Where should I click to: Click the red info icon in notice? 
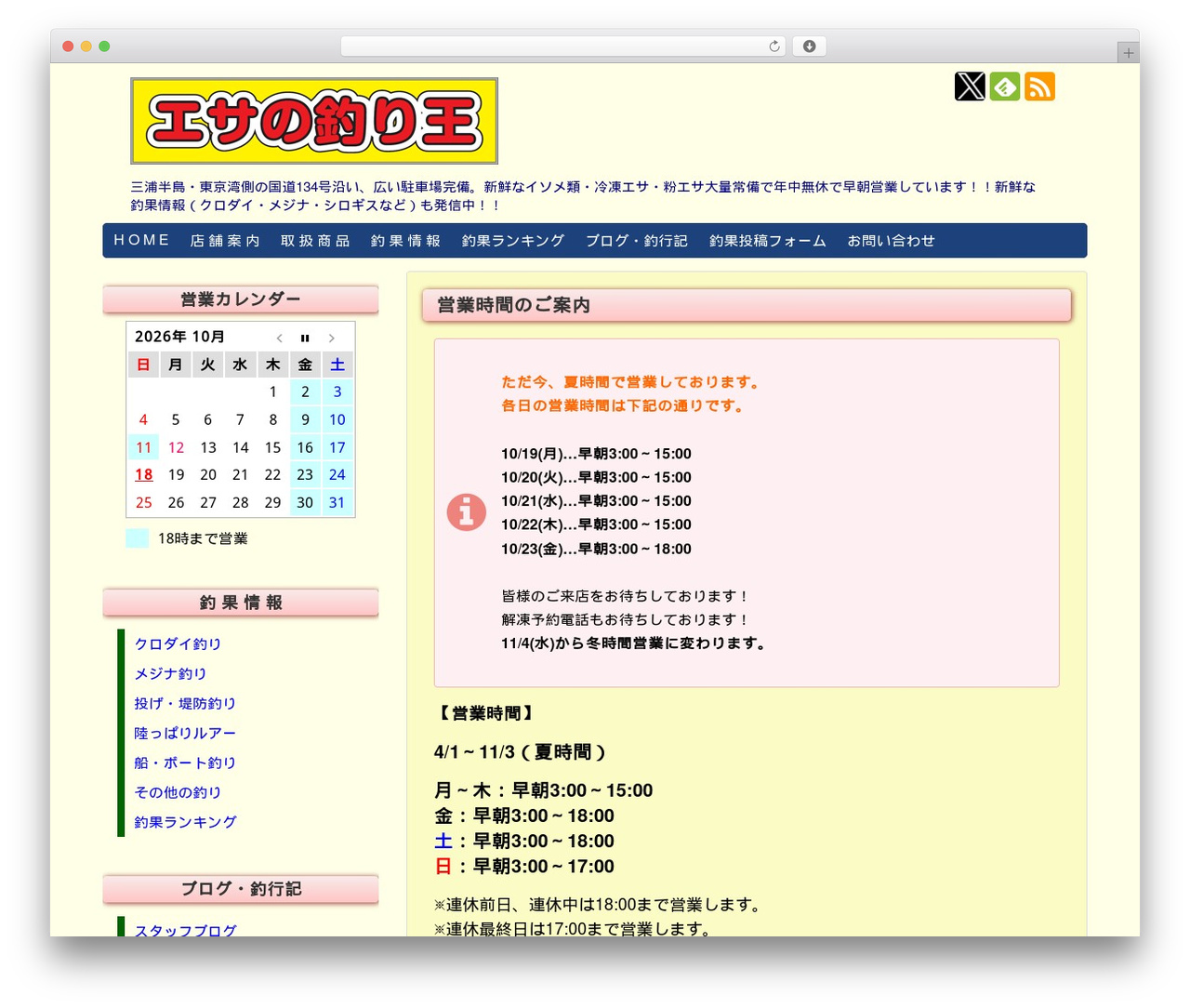pos(467,512)
